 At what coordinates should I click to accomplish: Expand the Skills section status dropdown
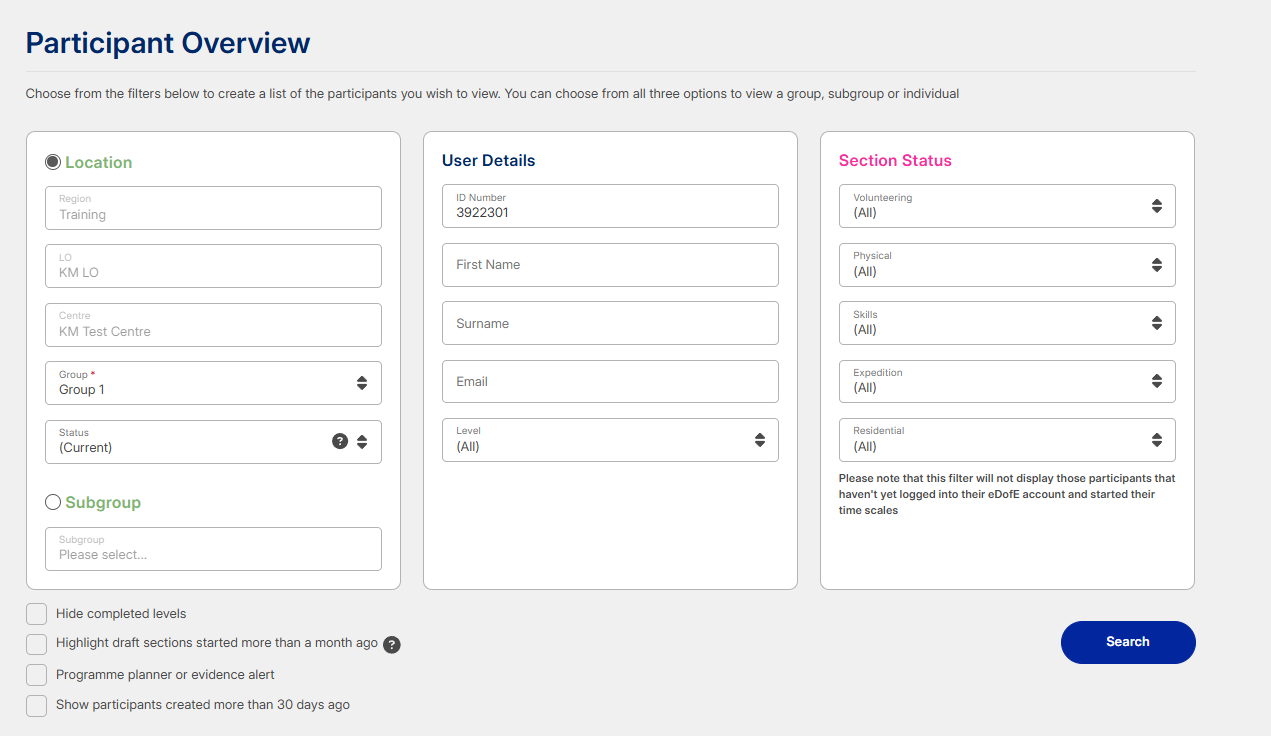[1006, 323]
